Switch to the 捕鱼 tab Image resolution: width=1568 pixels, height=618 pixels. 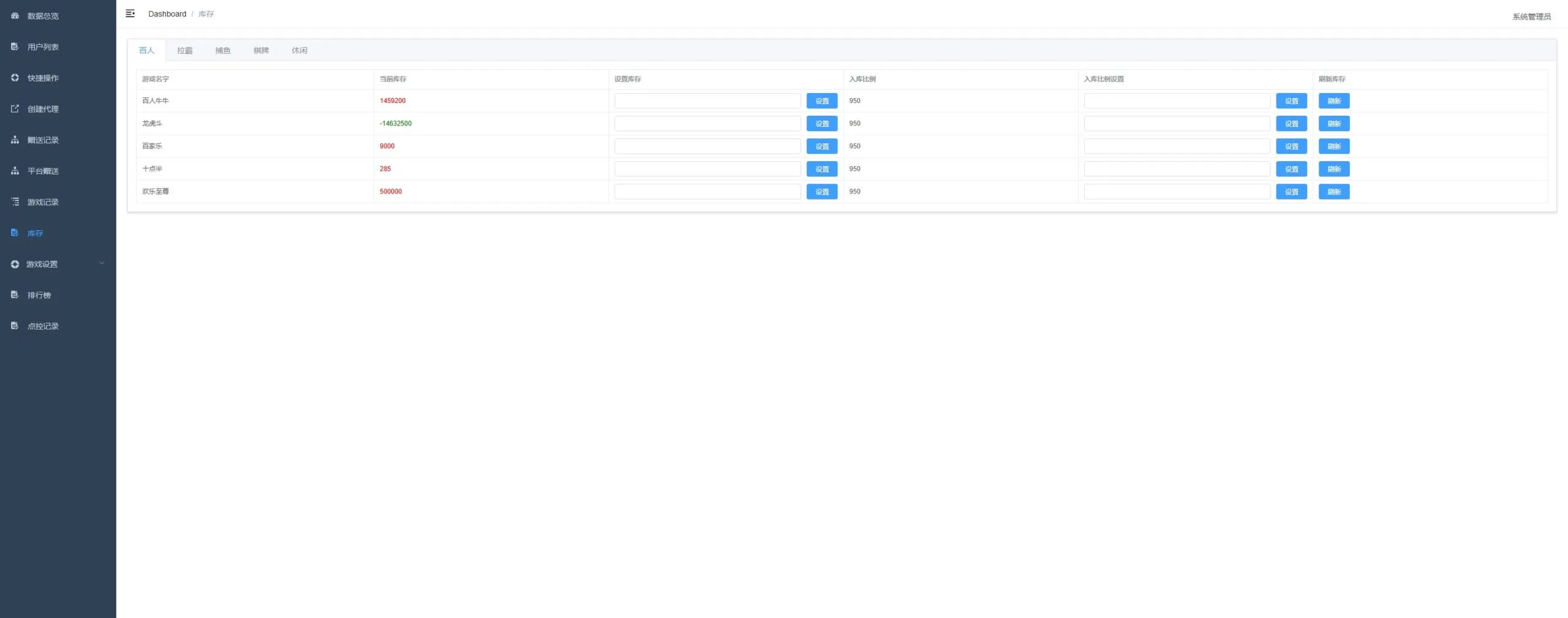[223, 50]
